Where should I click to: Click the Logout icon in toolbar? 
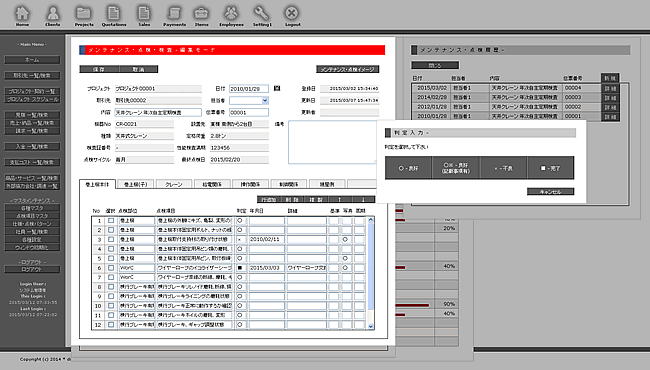292,13
